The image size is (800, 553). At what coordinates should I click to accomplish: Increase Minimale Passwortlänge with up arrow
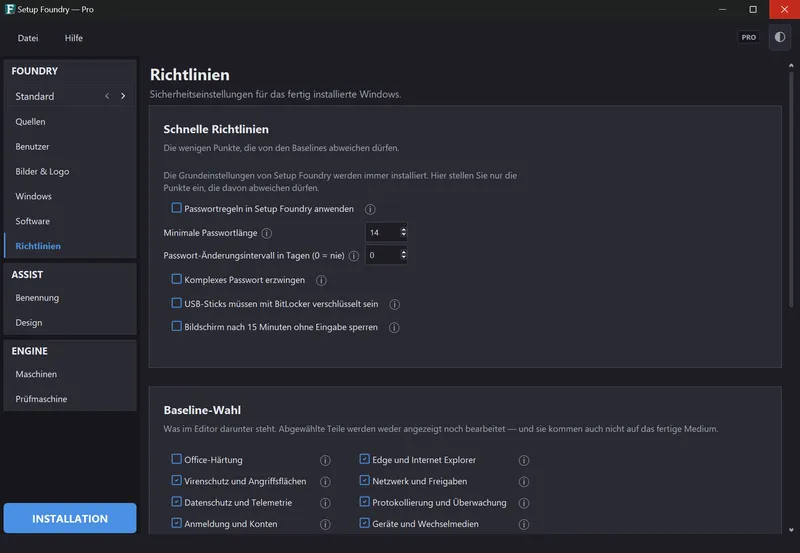(404, 229)
